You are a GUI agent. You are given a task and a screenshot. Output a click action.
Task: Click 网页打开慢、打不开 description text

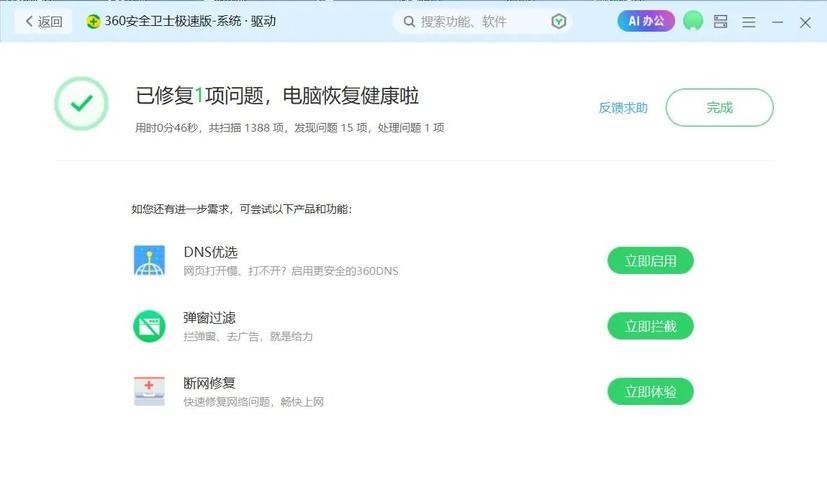coord(291,271)
